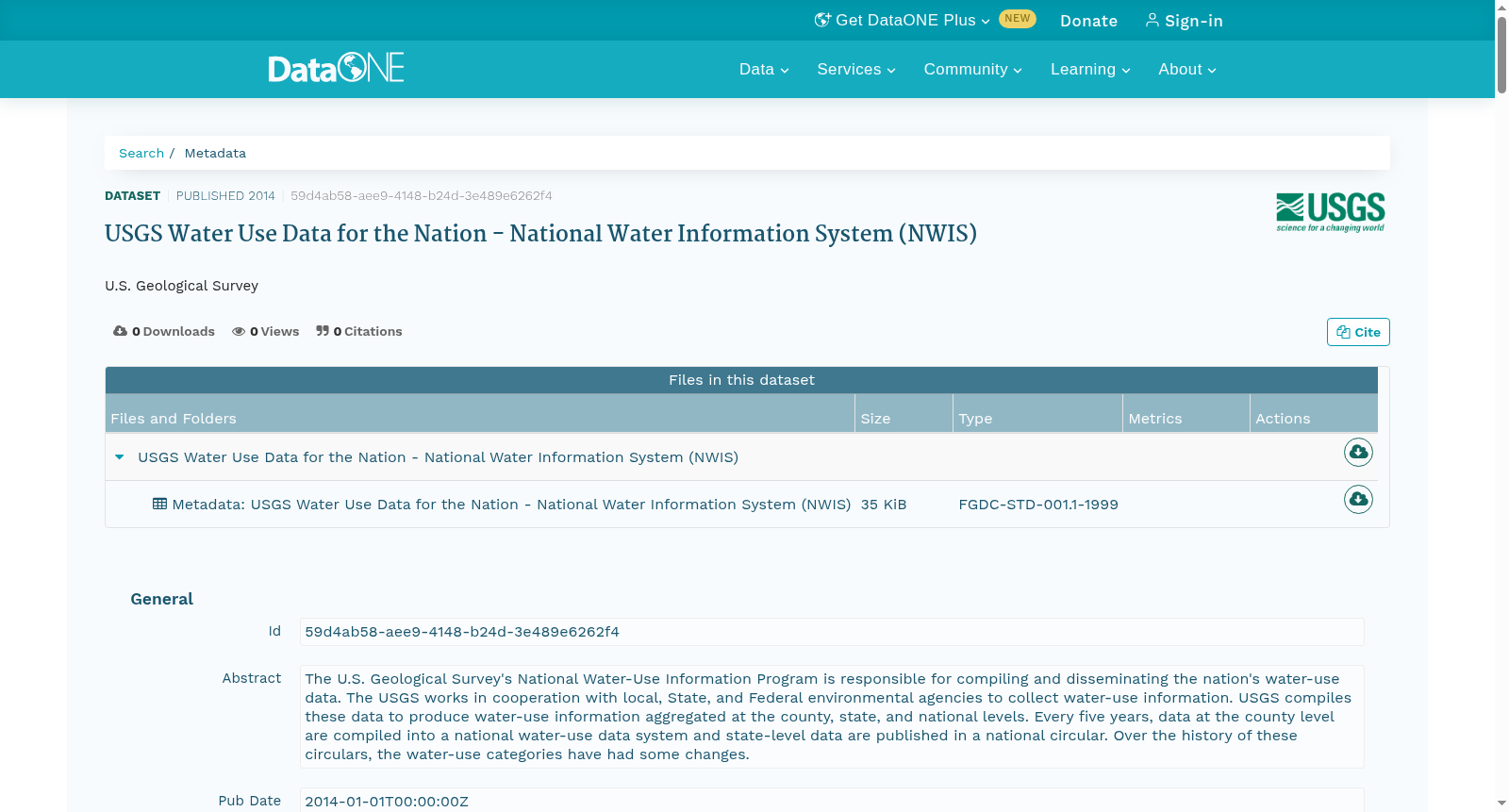This screenshot has height=812, width=1509.
Task: Open the Services menu
Action: 856,70
